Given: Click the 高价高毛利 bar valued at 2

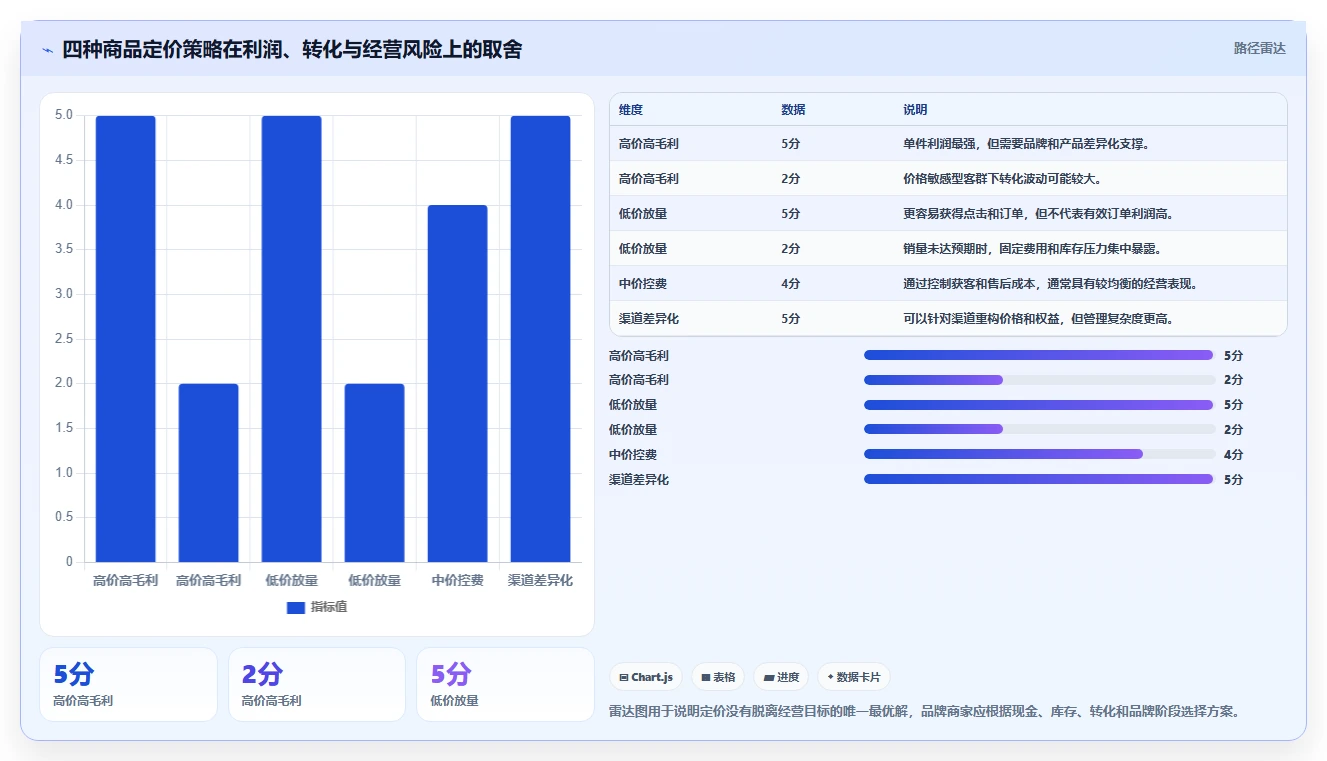Looking at the screenshot, I should pos(209,473).
